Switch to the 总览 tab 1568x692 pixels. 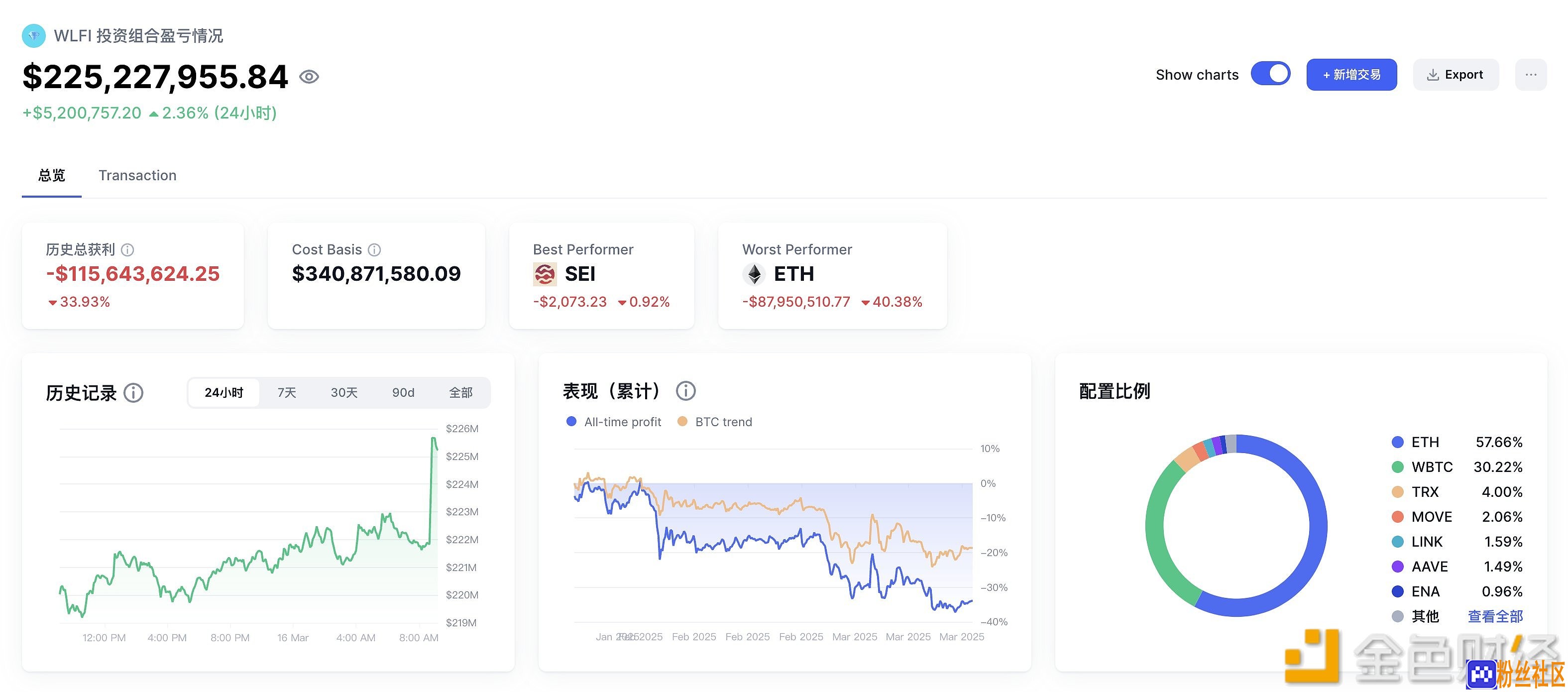pos(52,176)
